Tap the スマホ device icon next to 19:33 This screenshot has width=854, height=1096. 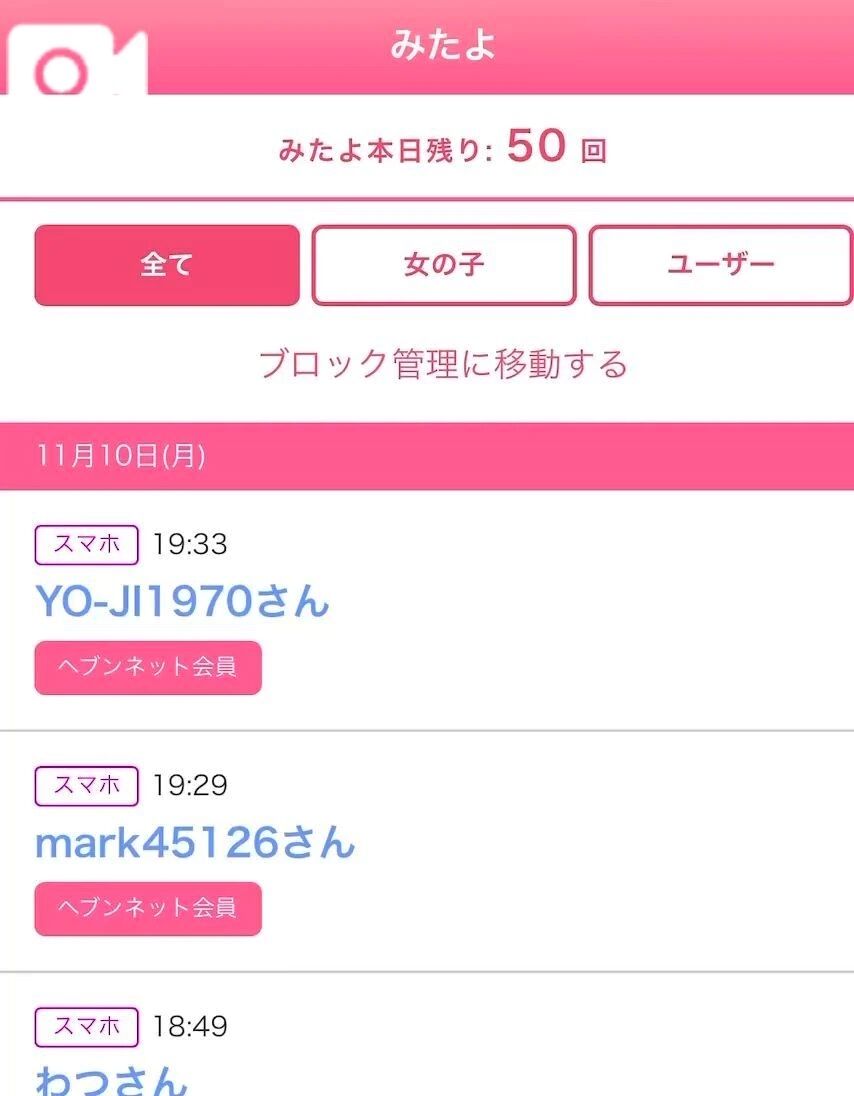click(x=85, y=545)
